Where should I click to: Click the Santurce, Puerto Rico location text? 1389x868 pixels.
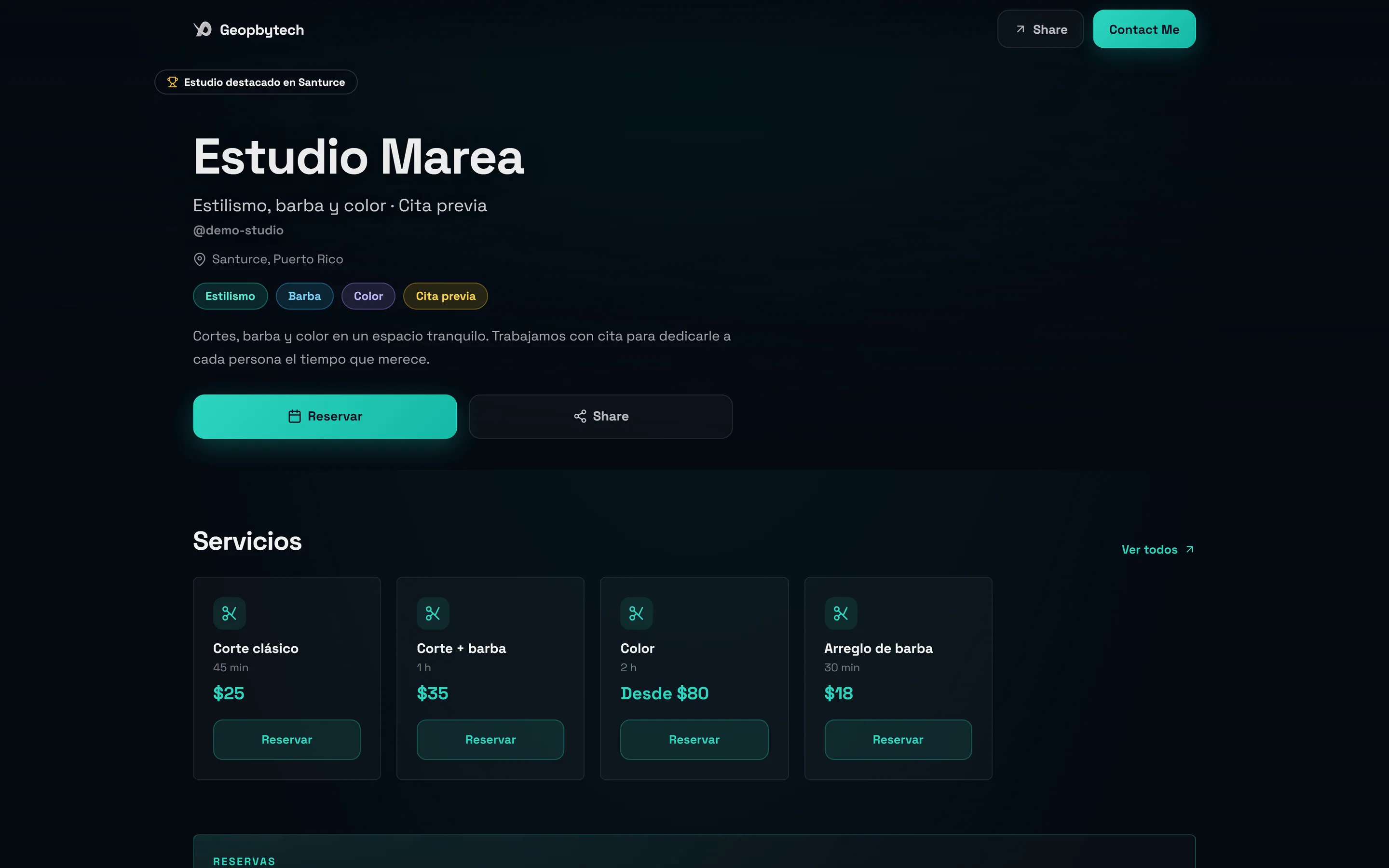click(278, 259)
